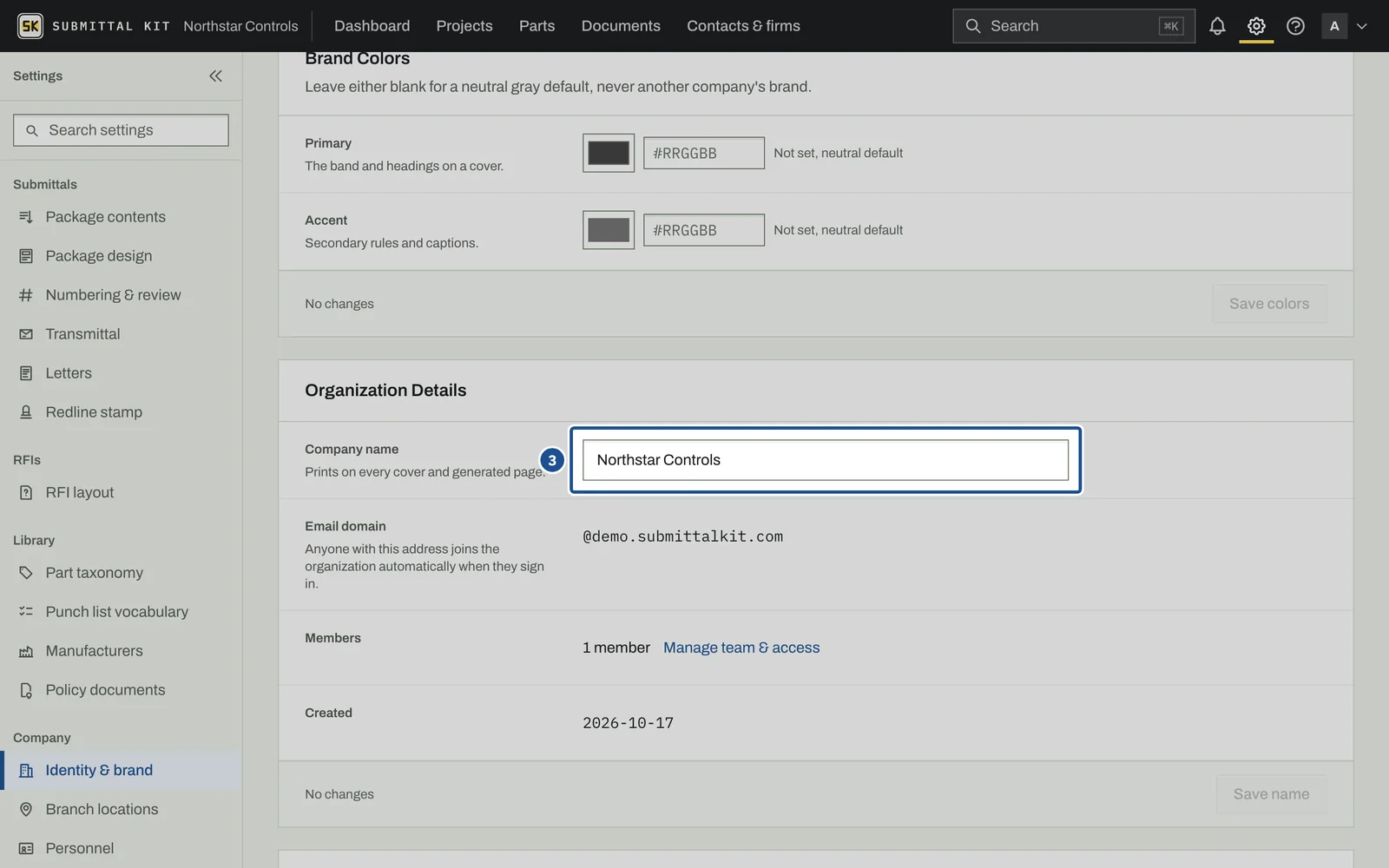Click the email domain @demo.submittalkit.com text
Viewport: 1389px width, 868px height.
683,536
